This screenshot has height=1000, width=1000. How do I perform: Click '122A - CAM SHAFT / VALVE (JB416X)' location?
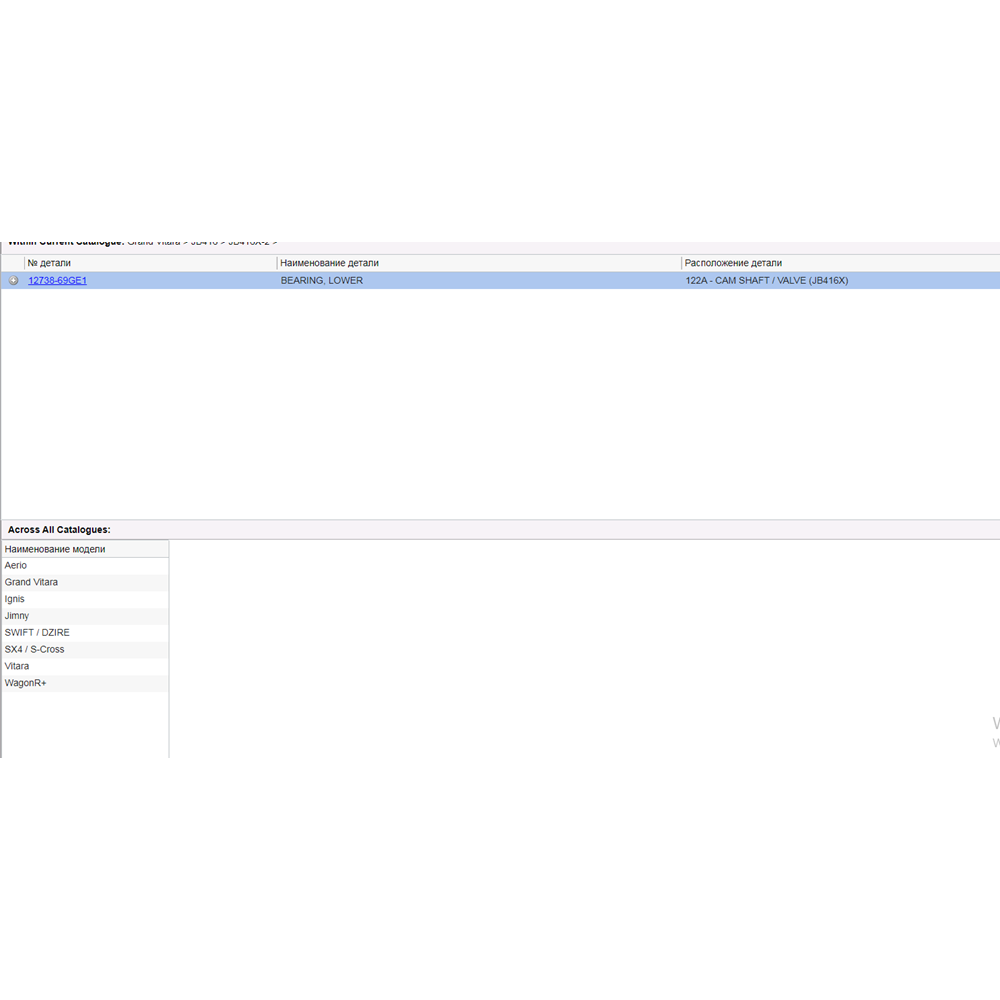click(766, 281)
